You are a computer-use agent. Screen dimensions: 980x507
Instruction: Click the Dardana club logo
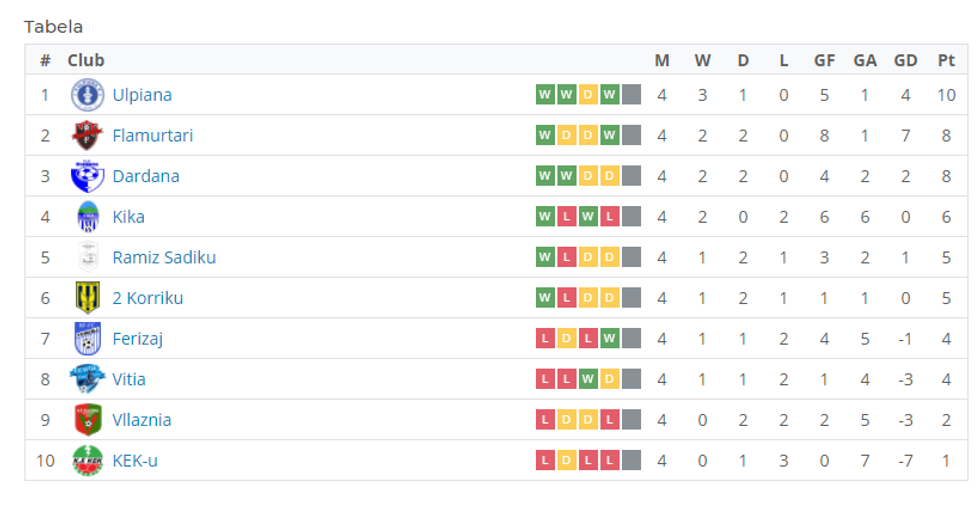click(x=87, y=176)
